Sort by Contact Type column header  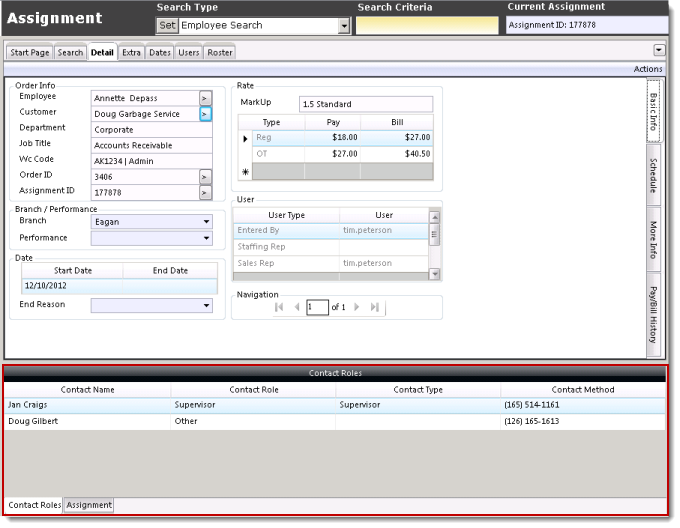(418, 390)
